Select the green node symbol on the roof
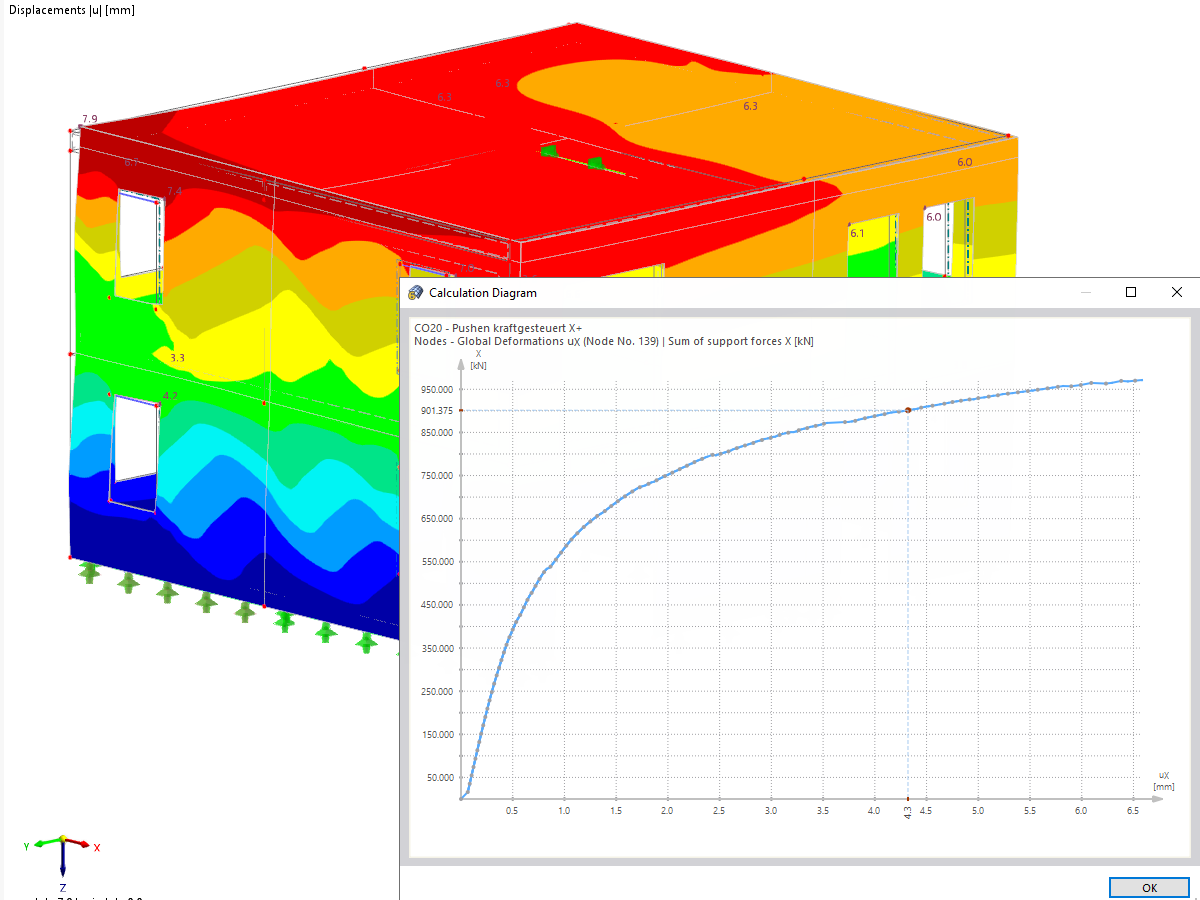 [x=548, y=150]
